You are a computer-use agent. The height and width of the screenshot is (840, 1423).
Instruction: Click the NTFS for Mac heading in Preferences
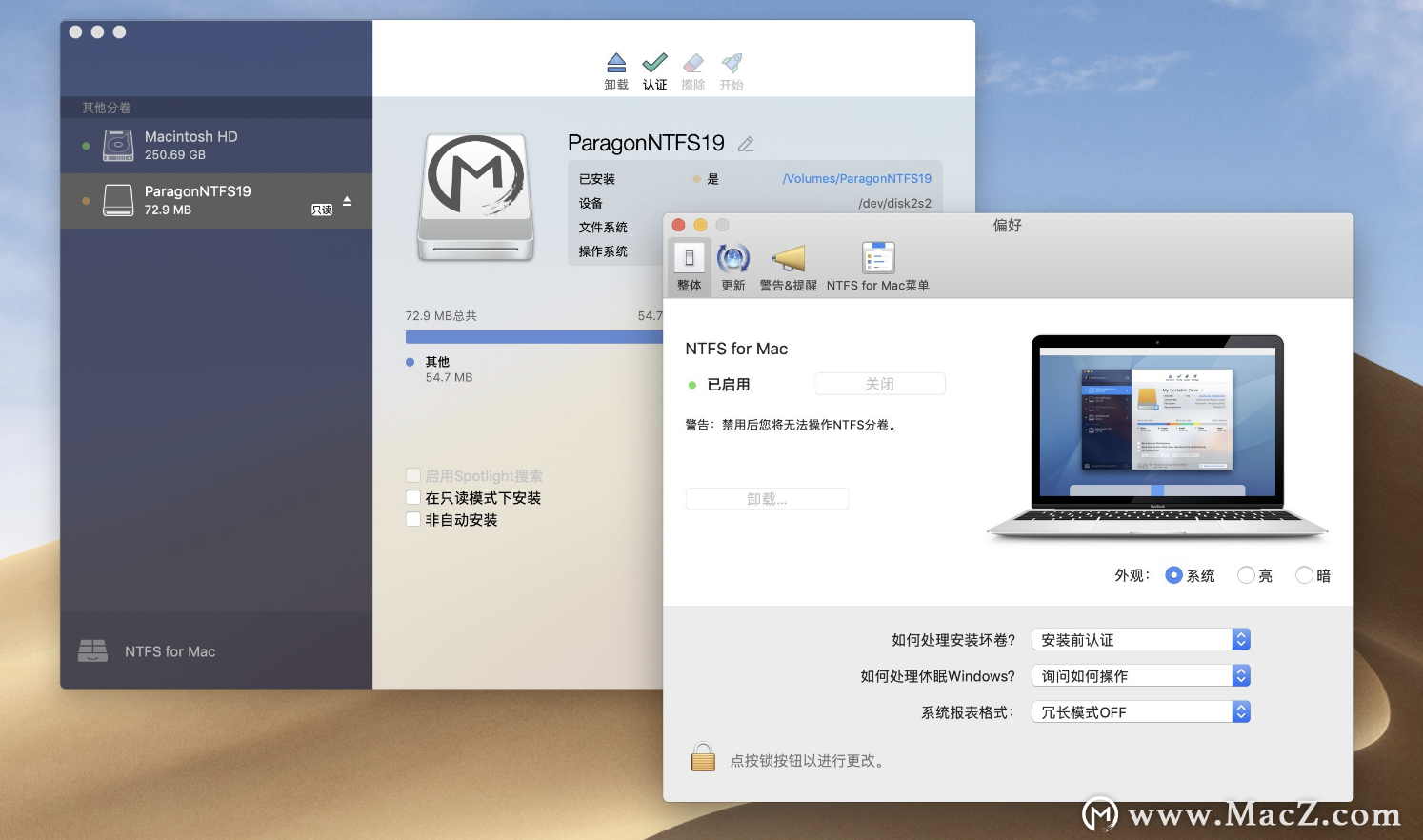coord(736,349)
